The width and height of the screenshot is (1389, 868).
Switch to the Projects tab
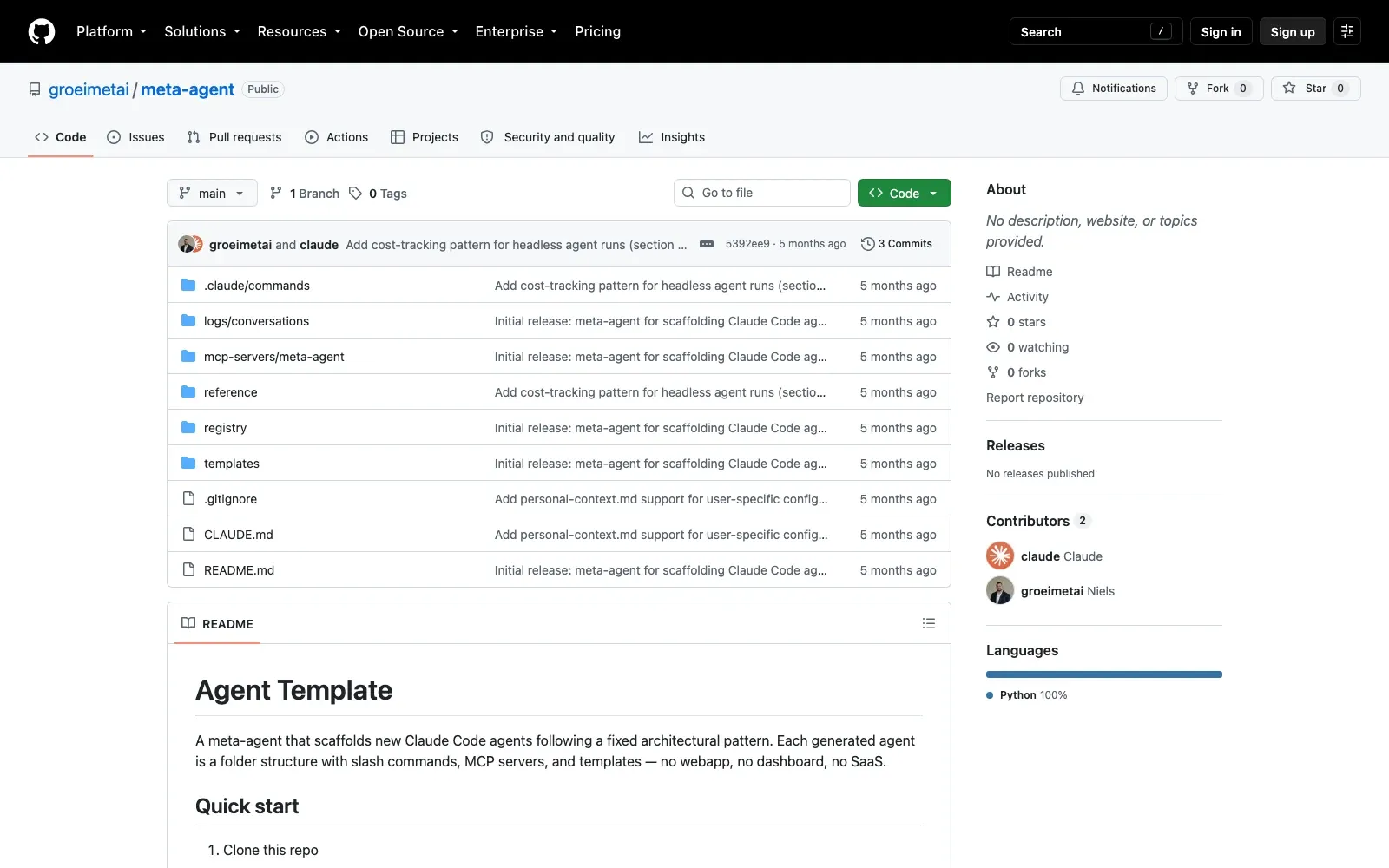(x=425, y=137)
